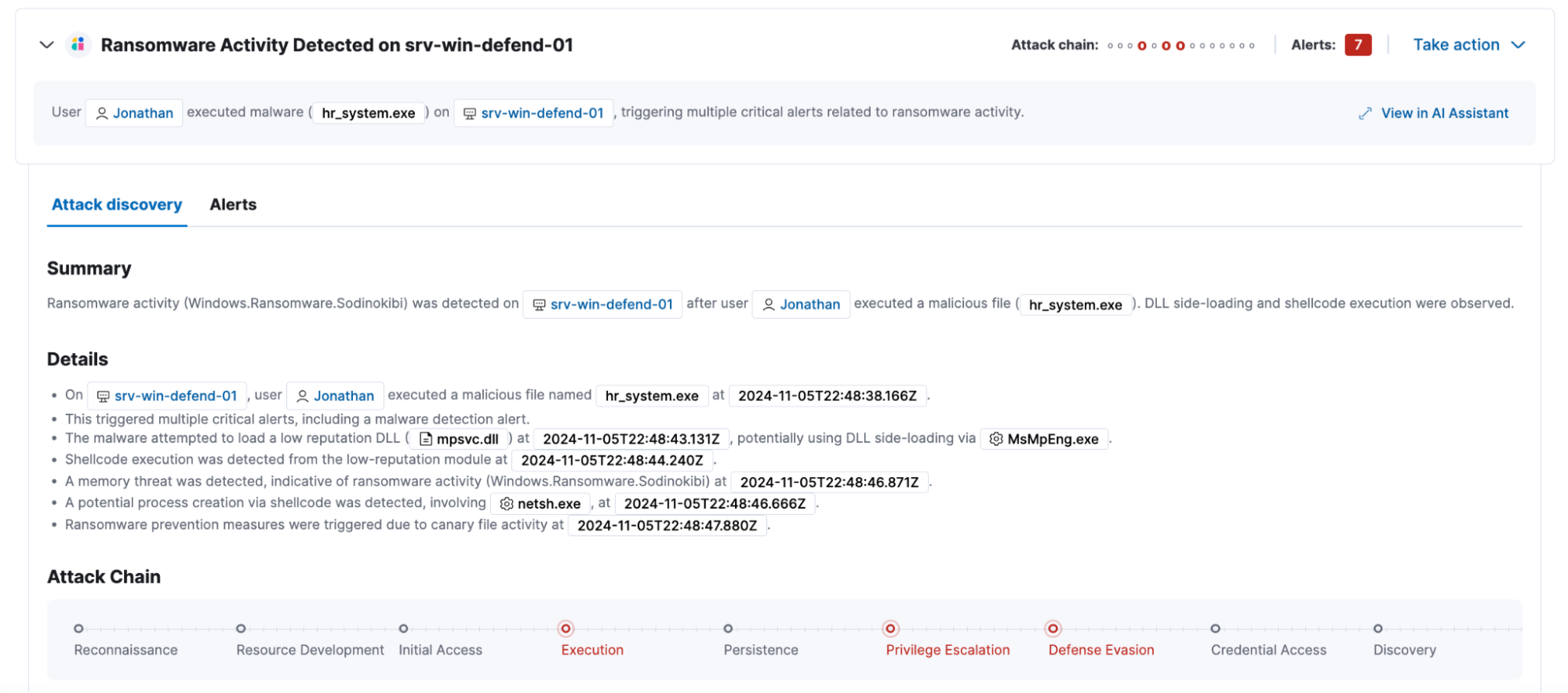1568x693 pixels.
Task: Click timestamp 2024-11-05T22:48:44.240Z
Action: pyautogui.click(x=612, y=461)
